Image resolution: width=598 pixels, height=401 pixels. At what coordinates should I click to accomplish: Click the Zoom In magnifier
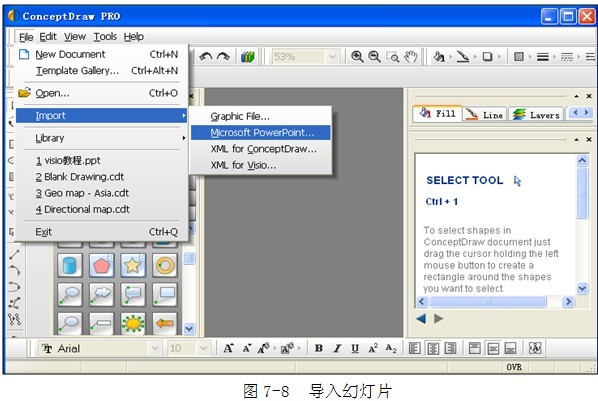point(357,57)
